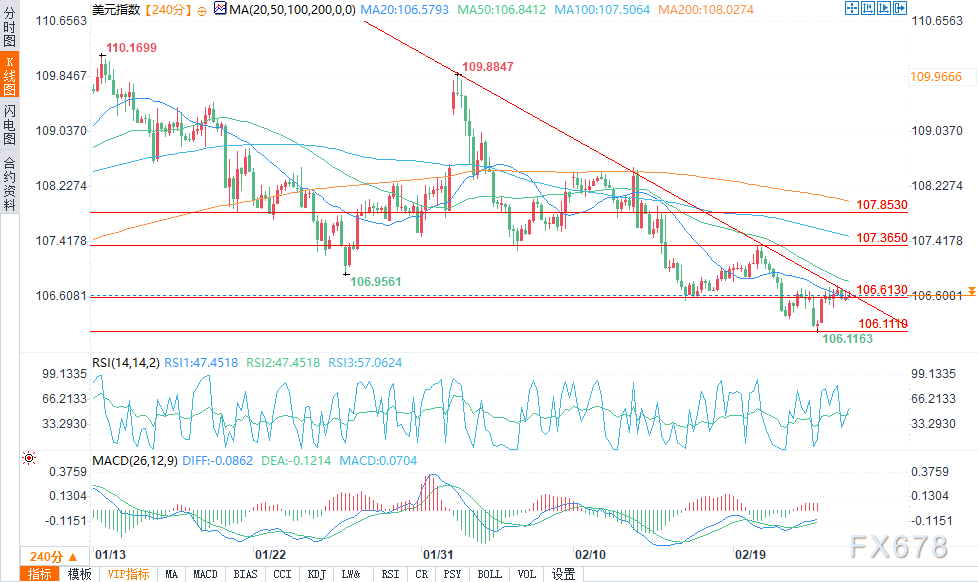
Task: Open the 设置 settings button
Action: pos(563,574)
